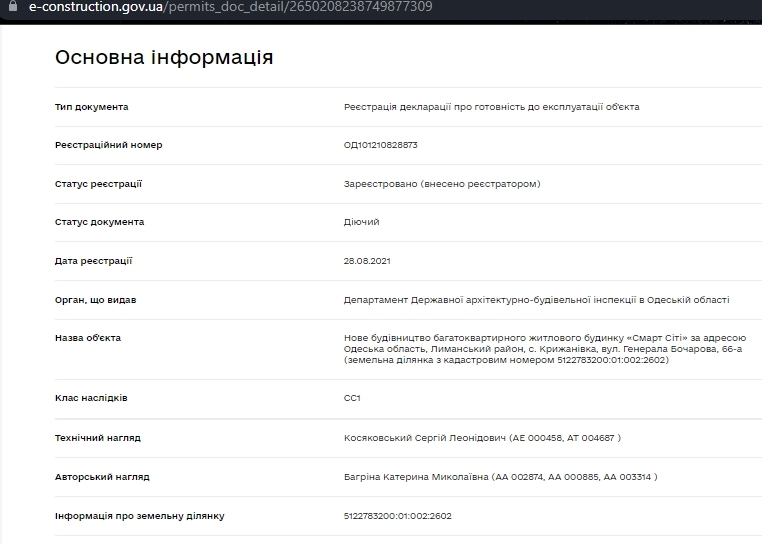The width and height of the screenshot is (762, 544).
Task: Click 'Багріна Катерина Миколаївна' value
Action: (501, 477)
